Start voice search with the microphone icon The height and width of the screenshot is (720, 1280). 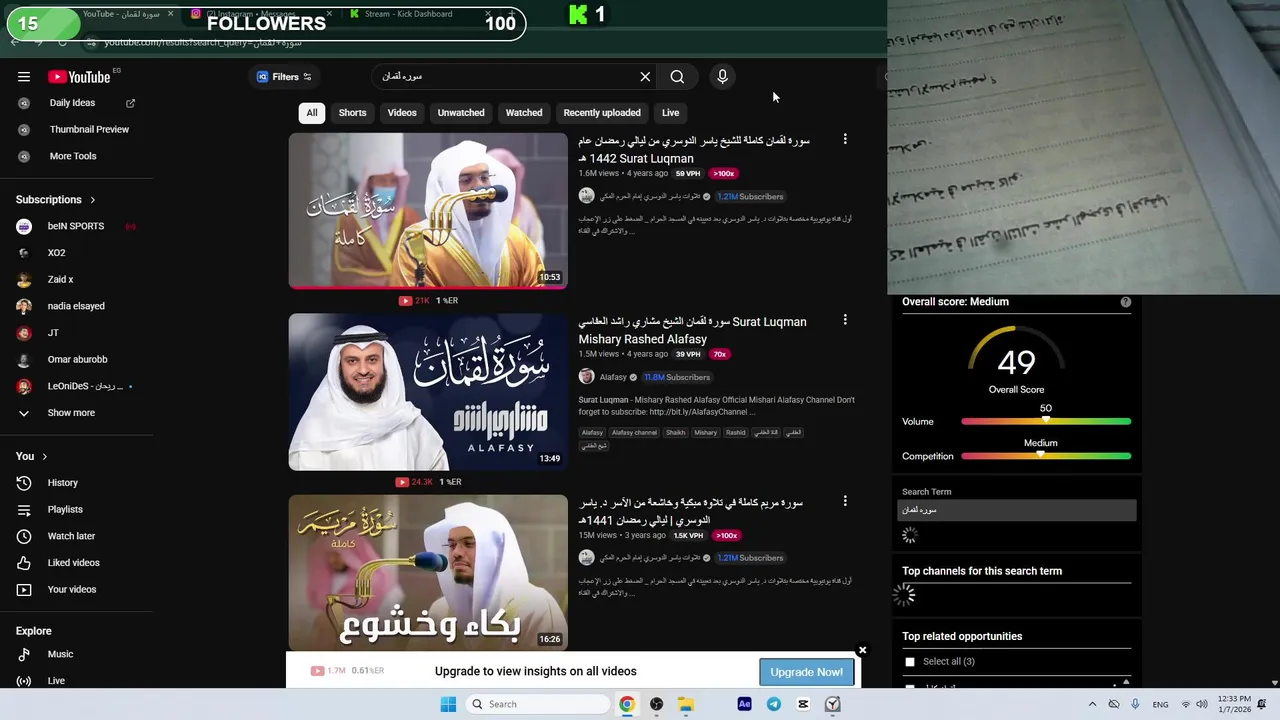[722, 77]
